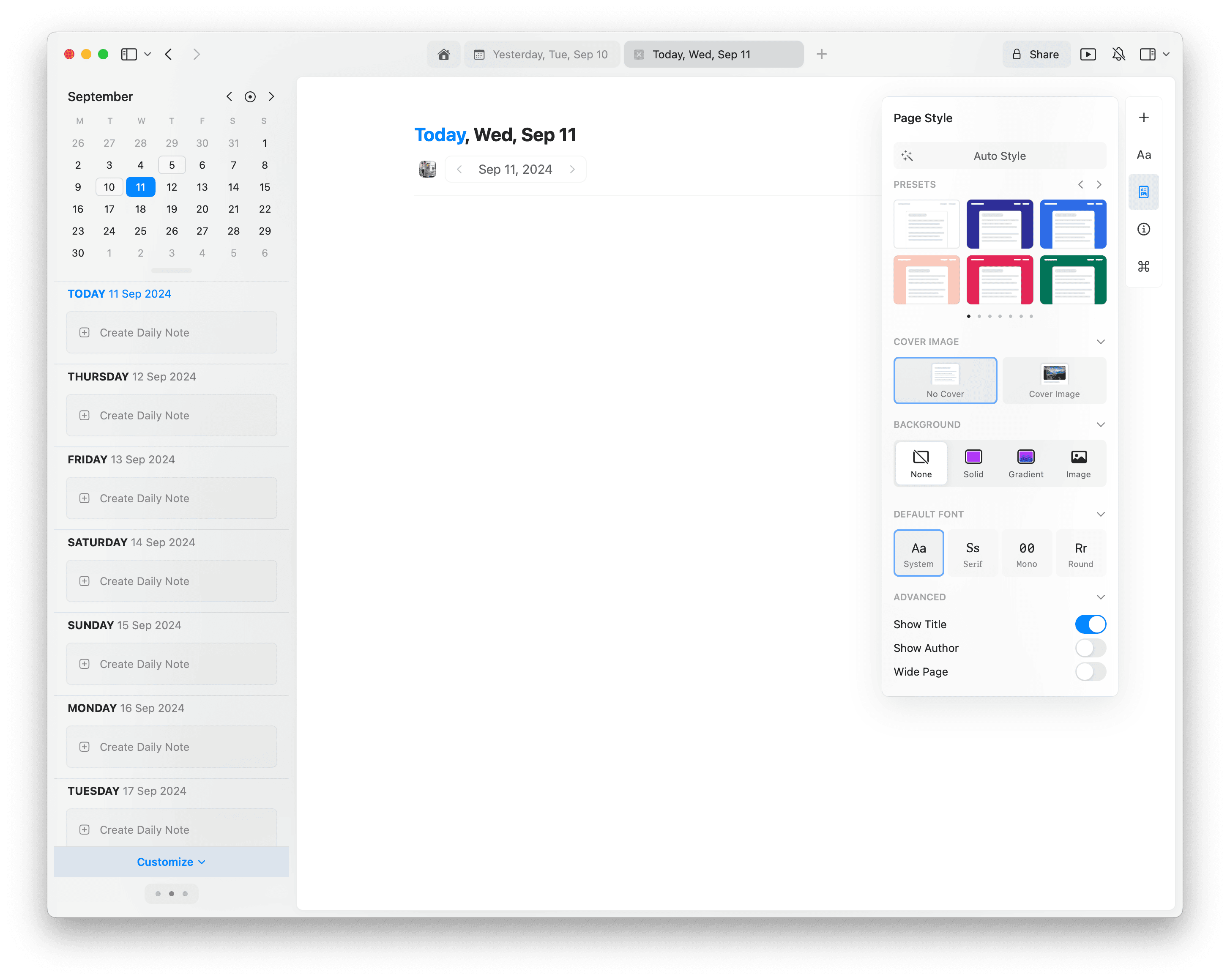Enable the Show Author toggle
This screenshot has height=980, width=1230.
[x=1090, y=648]
